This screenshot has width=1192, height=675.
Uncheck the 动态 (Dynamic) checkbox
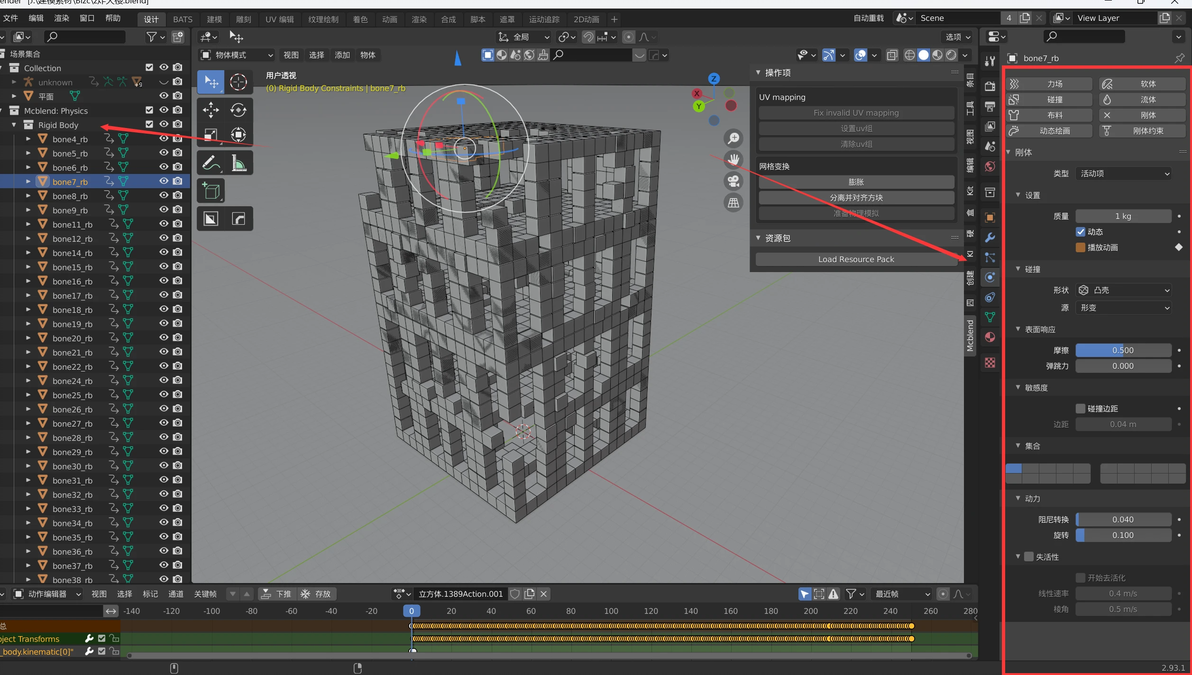pos(1080,232)
